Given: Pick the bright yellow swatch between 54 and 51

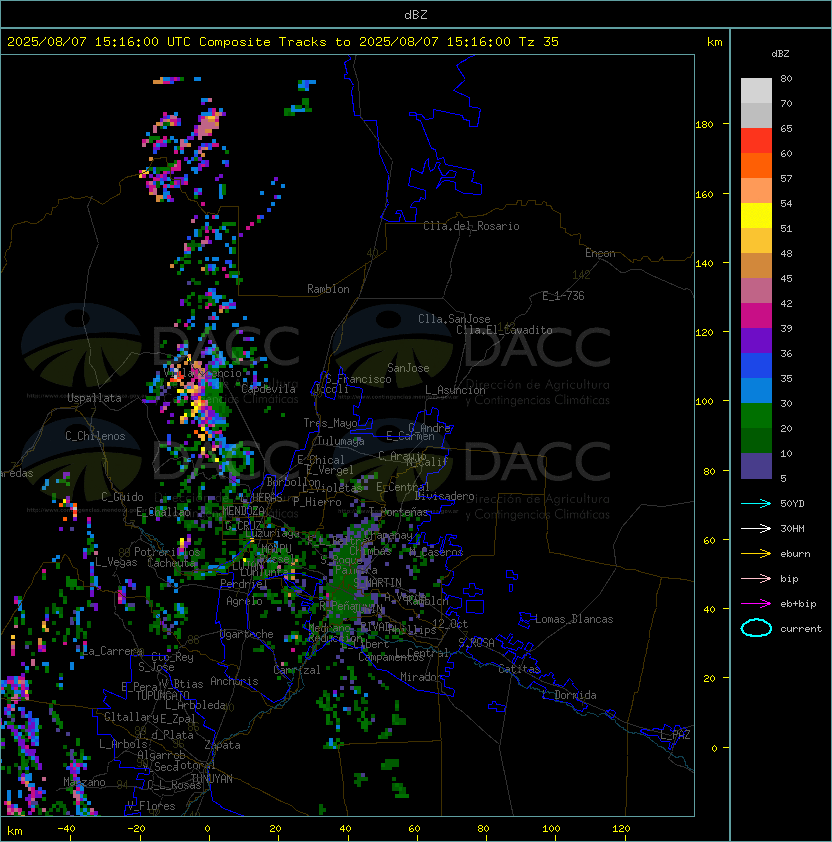Looking at the screenshot, I should (x=756, y=215).
